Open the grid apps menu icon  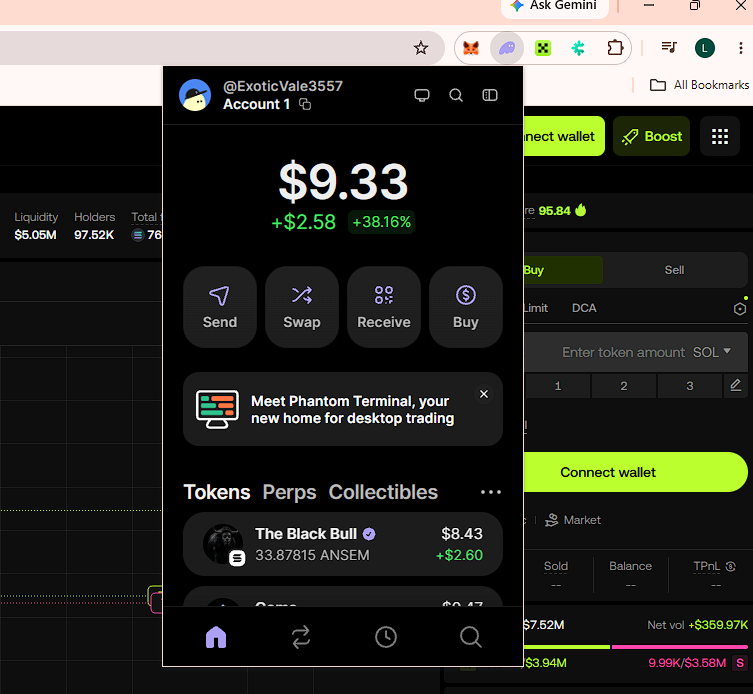pyautogui.click(x=719, y=136)
